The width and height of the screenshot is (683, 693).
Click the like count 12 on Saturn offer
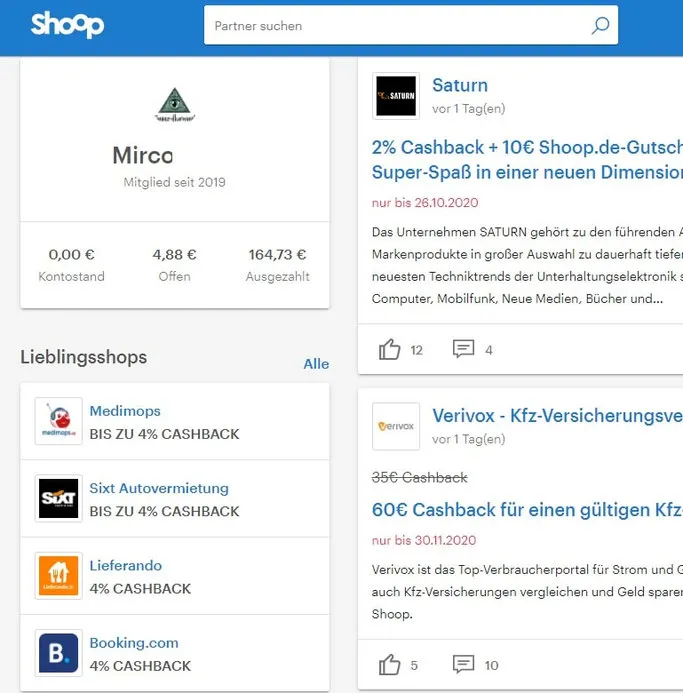[x=416, y=350]
